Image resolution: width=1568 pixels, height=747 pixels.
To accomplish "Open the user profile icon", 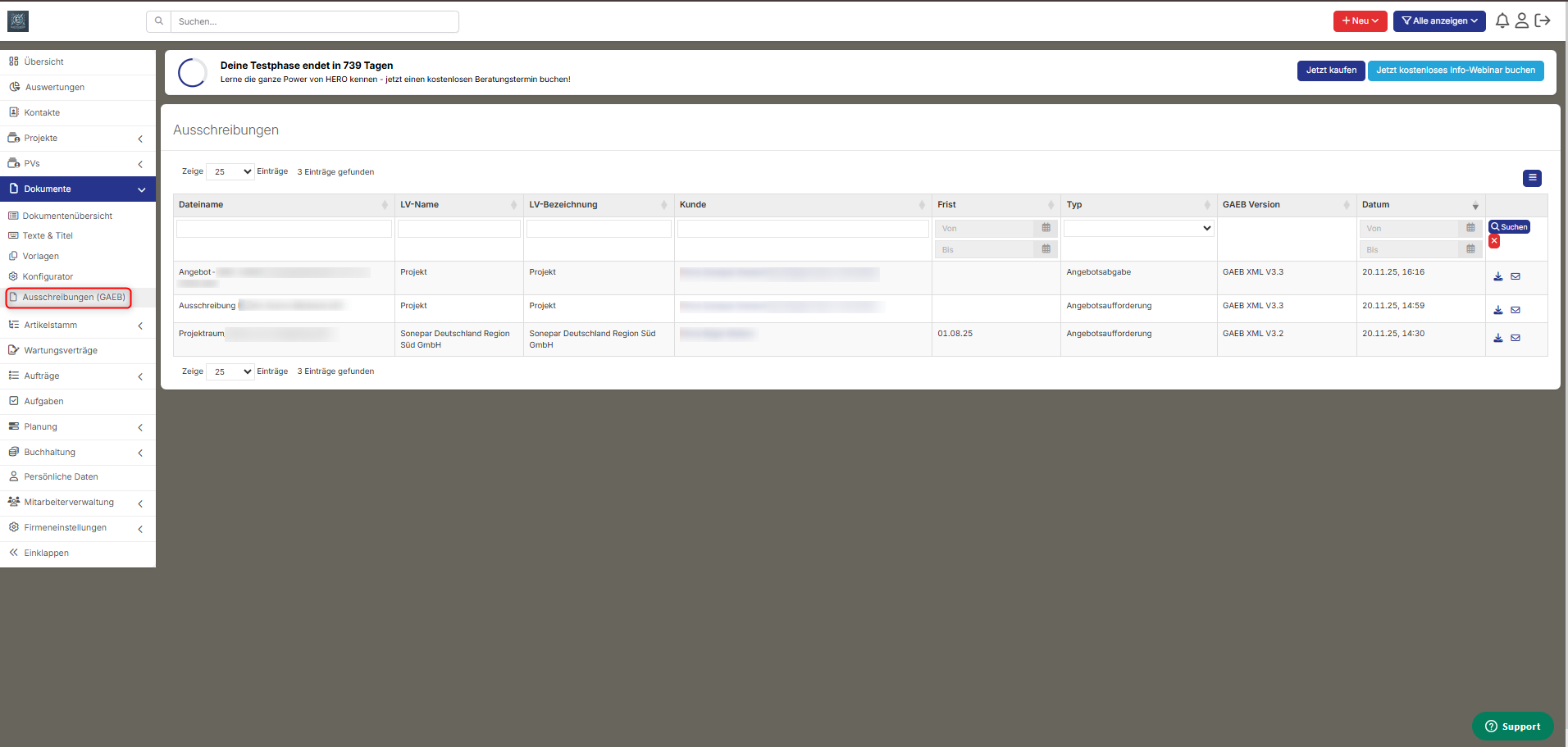I will 1521,21.
